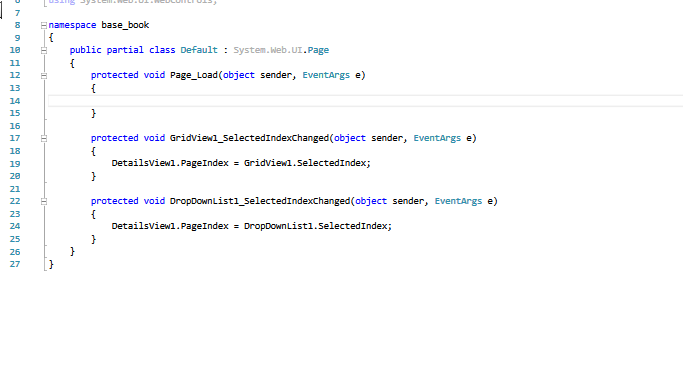
Task: Collapse the namespace base_book block
Action: pyautogui.click(x=44, y=26)
